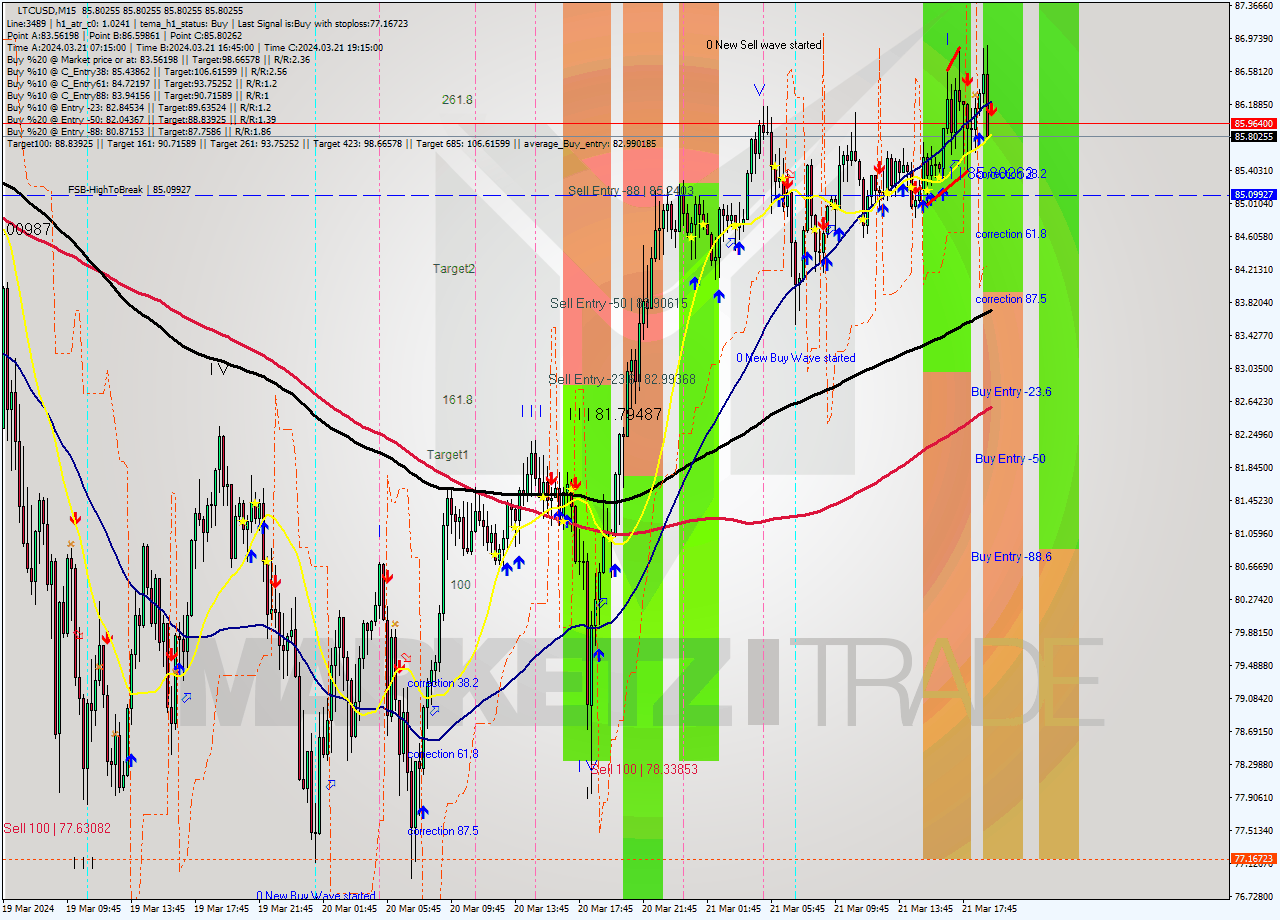Select the 'Target1' label
This screenshot has width=1280, height=920.
click(x=448, y=455)
